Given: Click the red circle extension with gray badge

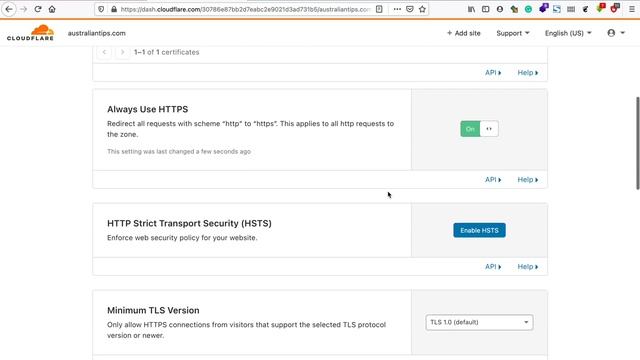Looking at the screenshot, I should tap(615, 8).
